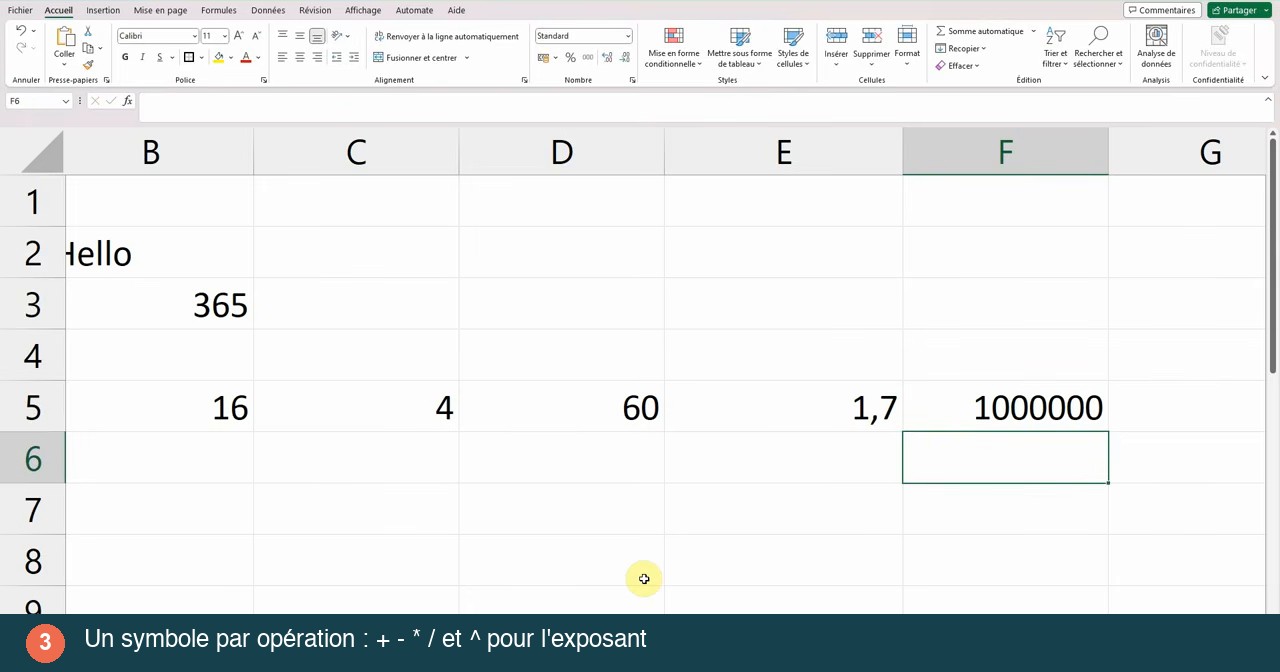Toggle Renvoyer à la ligne automatiquement
The width and height of the screenshot is (1280, 672).
(446, 36)
